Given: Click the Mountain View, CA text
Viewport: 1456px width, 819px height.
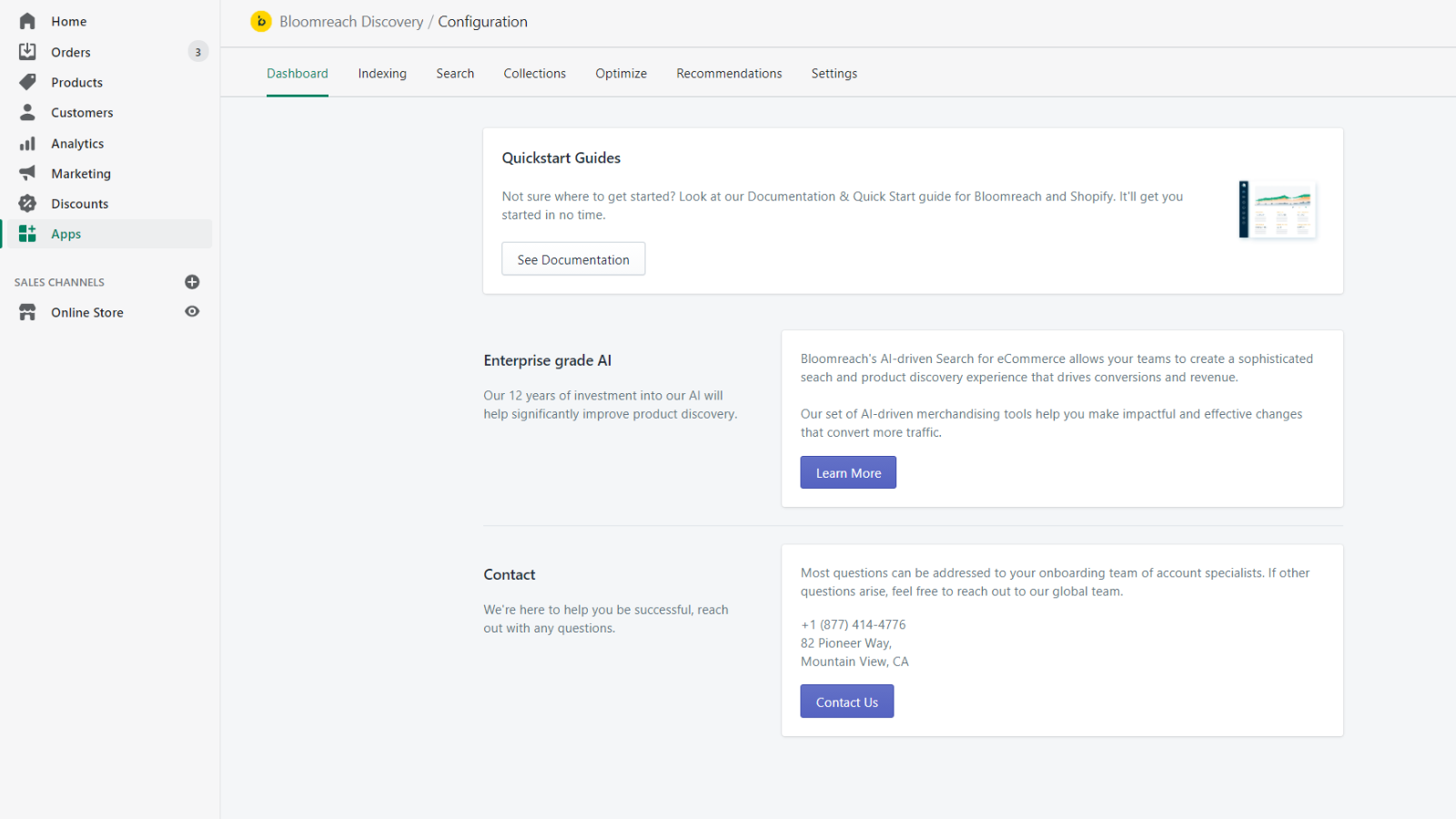Looking at the screenshot, I should 854,662.
